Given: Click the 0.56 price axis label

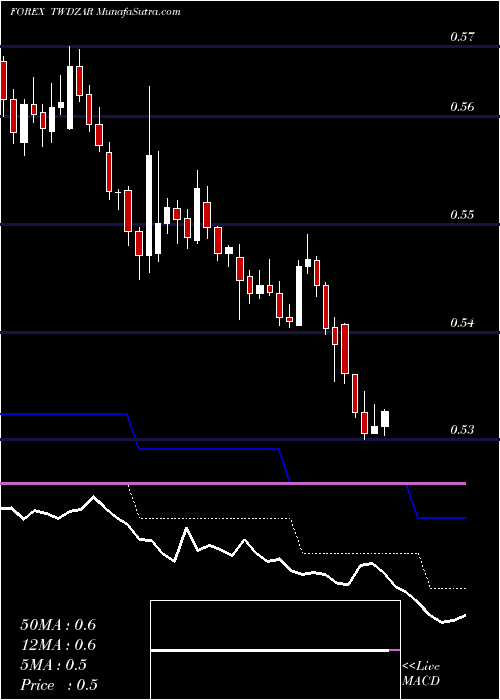Looking at the screenshot, I should coord(462,107).
